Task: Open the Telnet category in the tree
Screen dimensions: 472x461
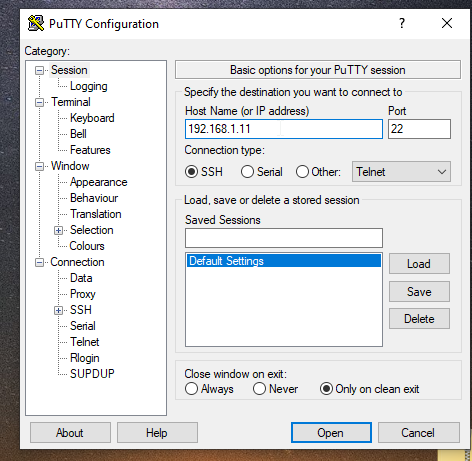Action: (x=85, y=342)
